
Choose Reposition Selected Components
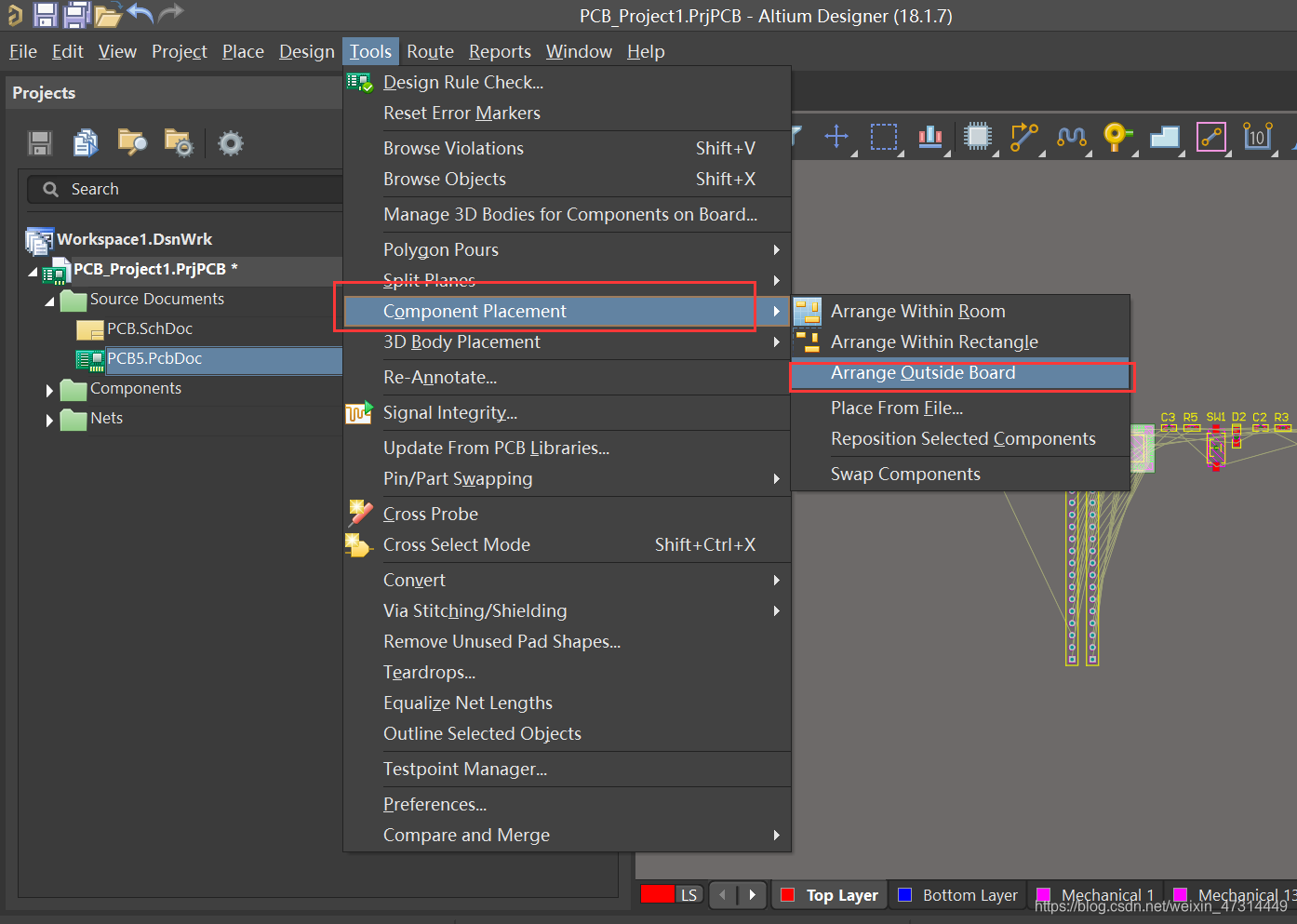(960, 438)
